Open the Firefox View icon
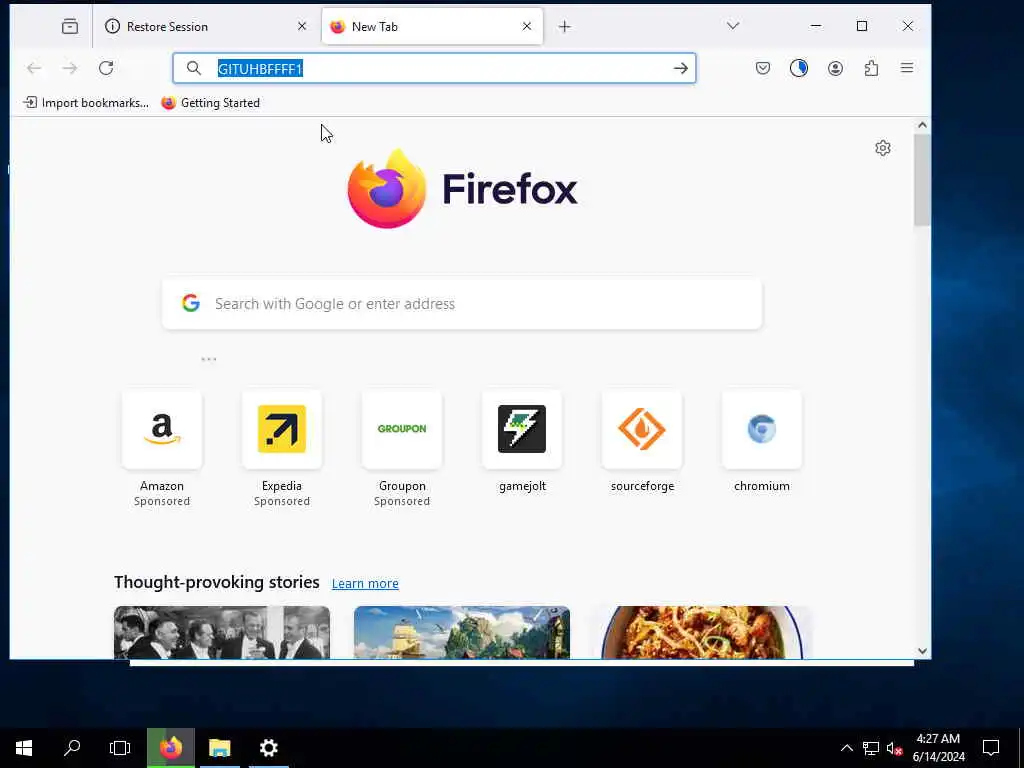This screenshot has height=768, width=1024. tap(70, 27)
